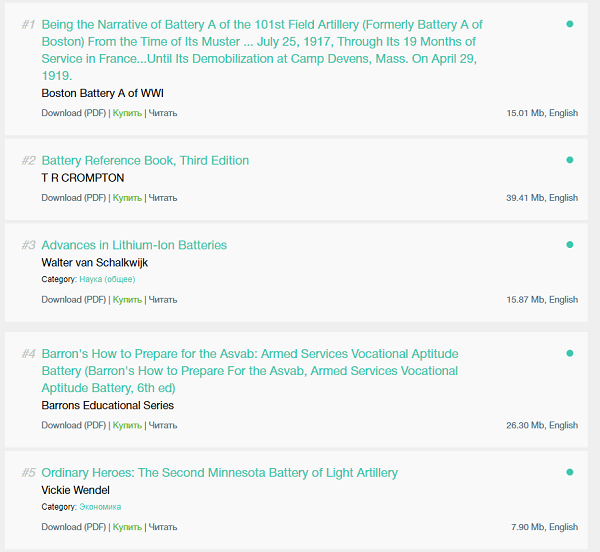The image size is (600, 552).
Task: Click the green dot beside Ordinary Heroes
Action: pyautogui.click(x=570, y=472)
